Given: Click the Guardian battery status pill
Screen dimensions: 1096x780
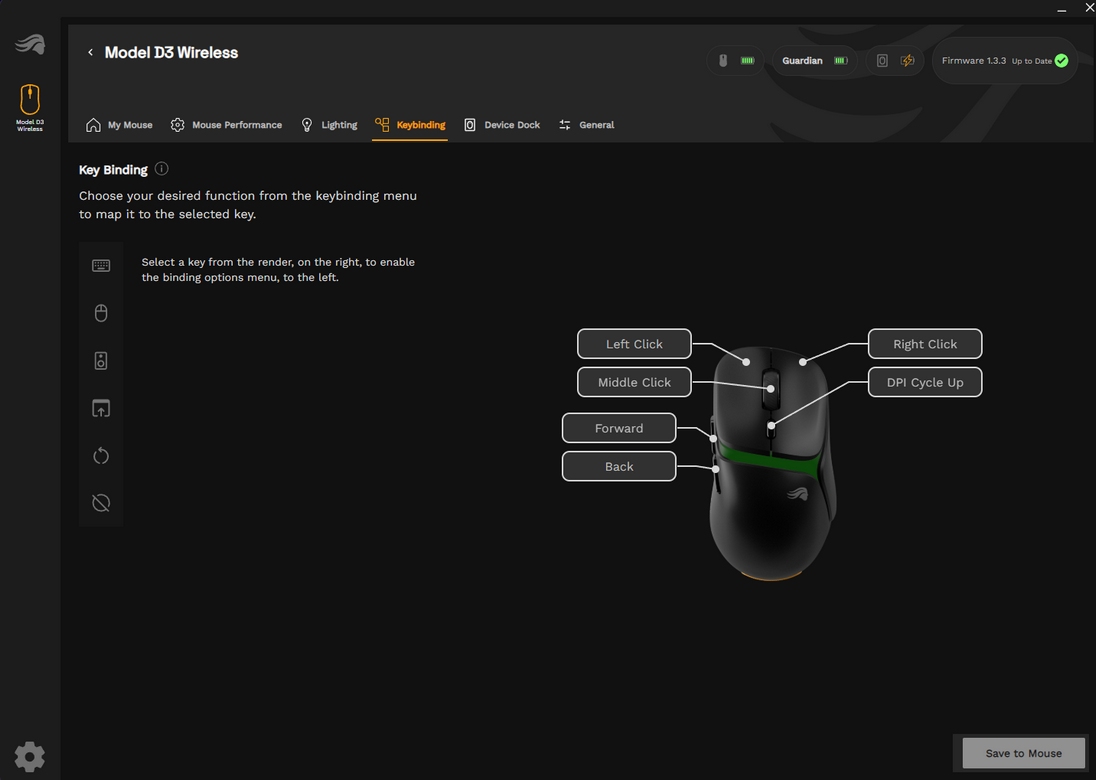Looking at the screenshot, I should [x=814, y=61].
